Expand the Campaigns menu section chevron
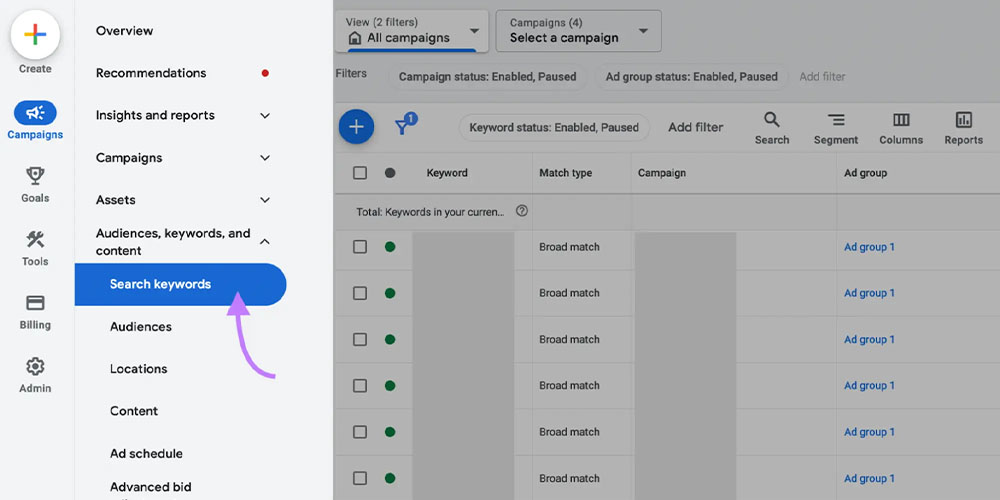 point(265,158)
